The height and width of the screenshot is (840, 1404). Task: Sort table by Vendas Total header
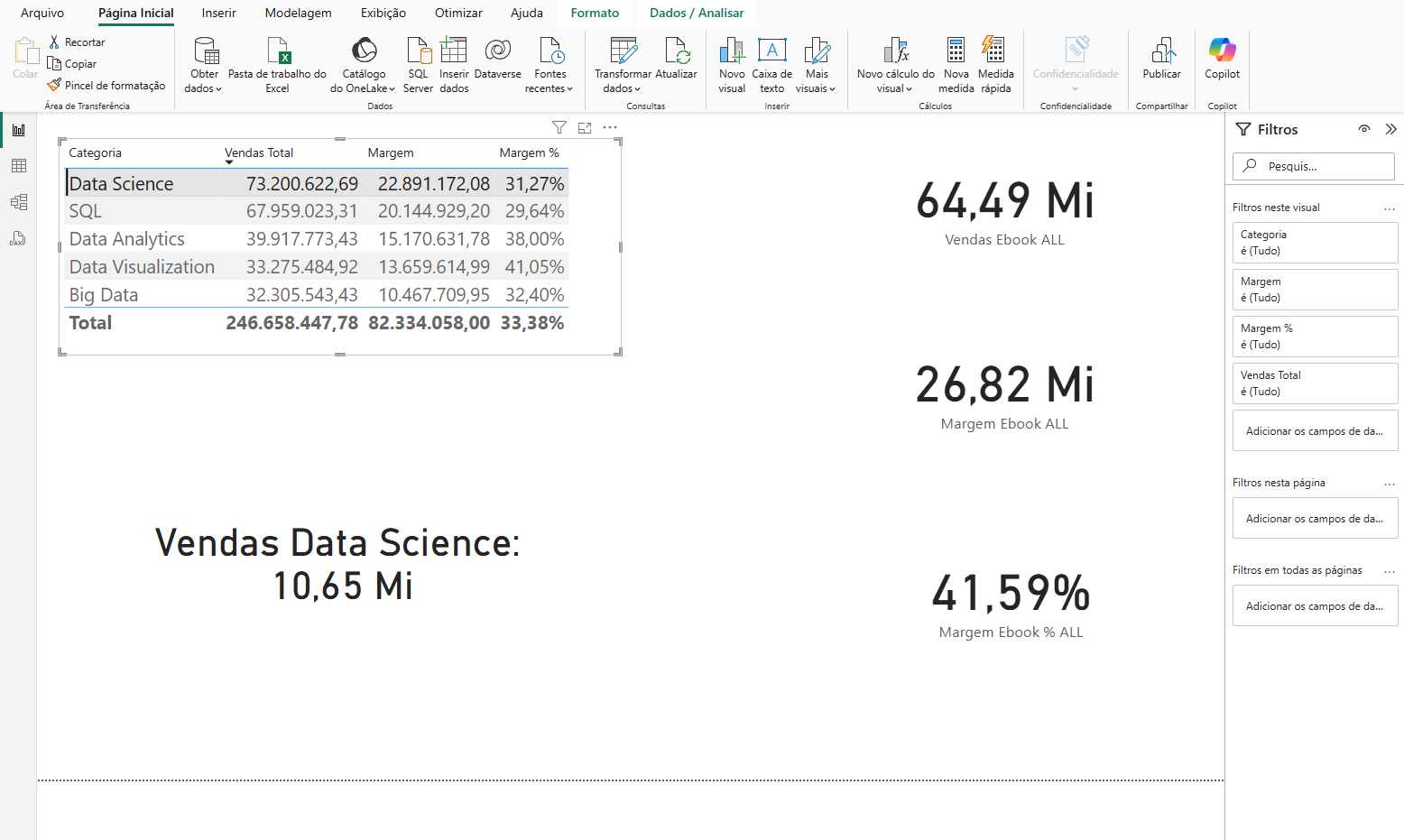coord(259,153)
